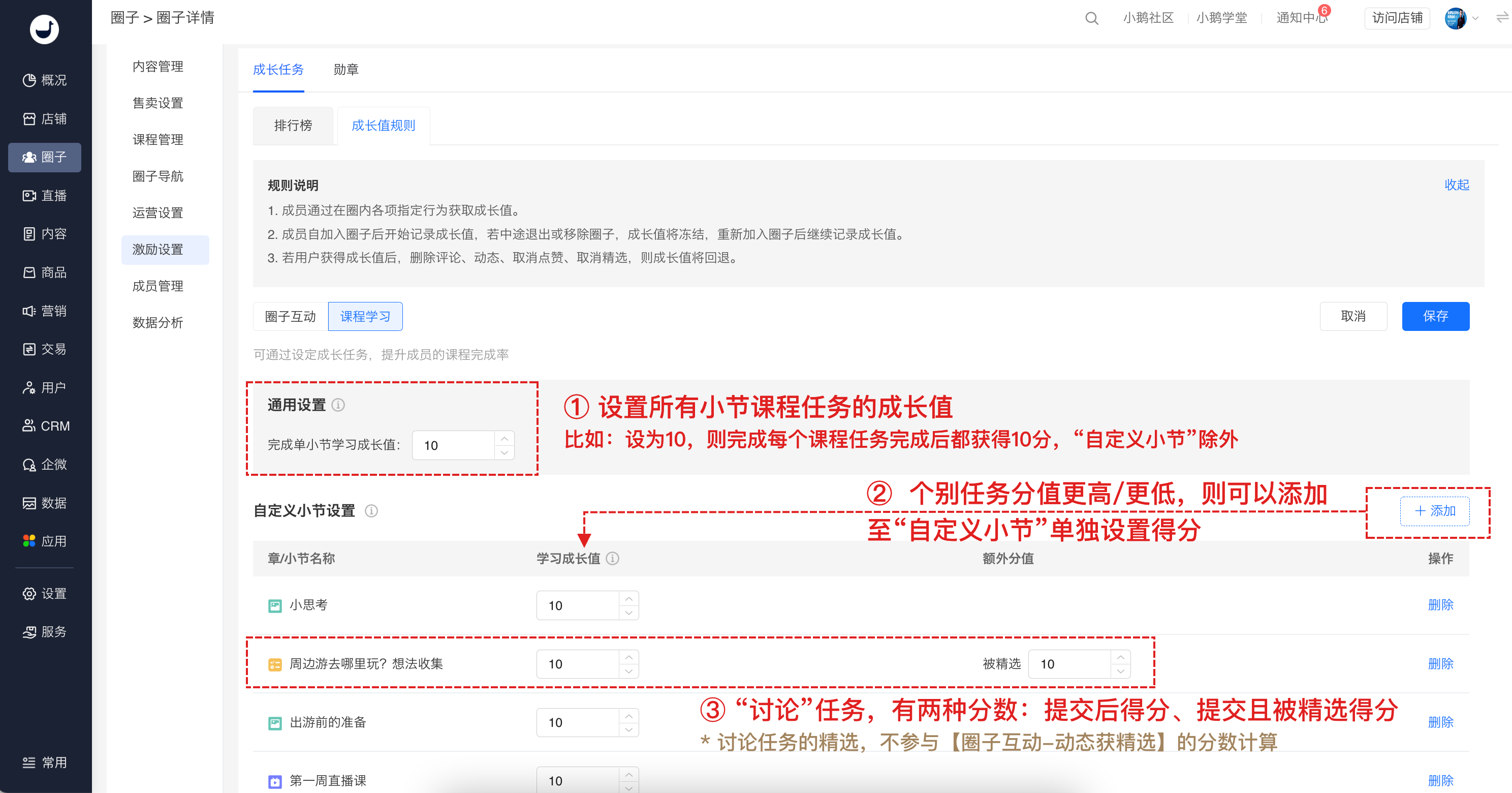Select the 成长值规则 tab

[383, 125]
